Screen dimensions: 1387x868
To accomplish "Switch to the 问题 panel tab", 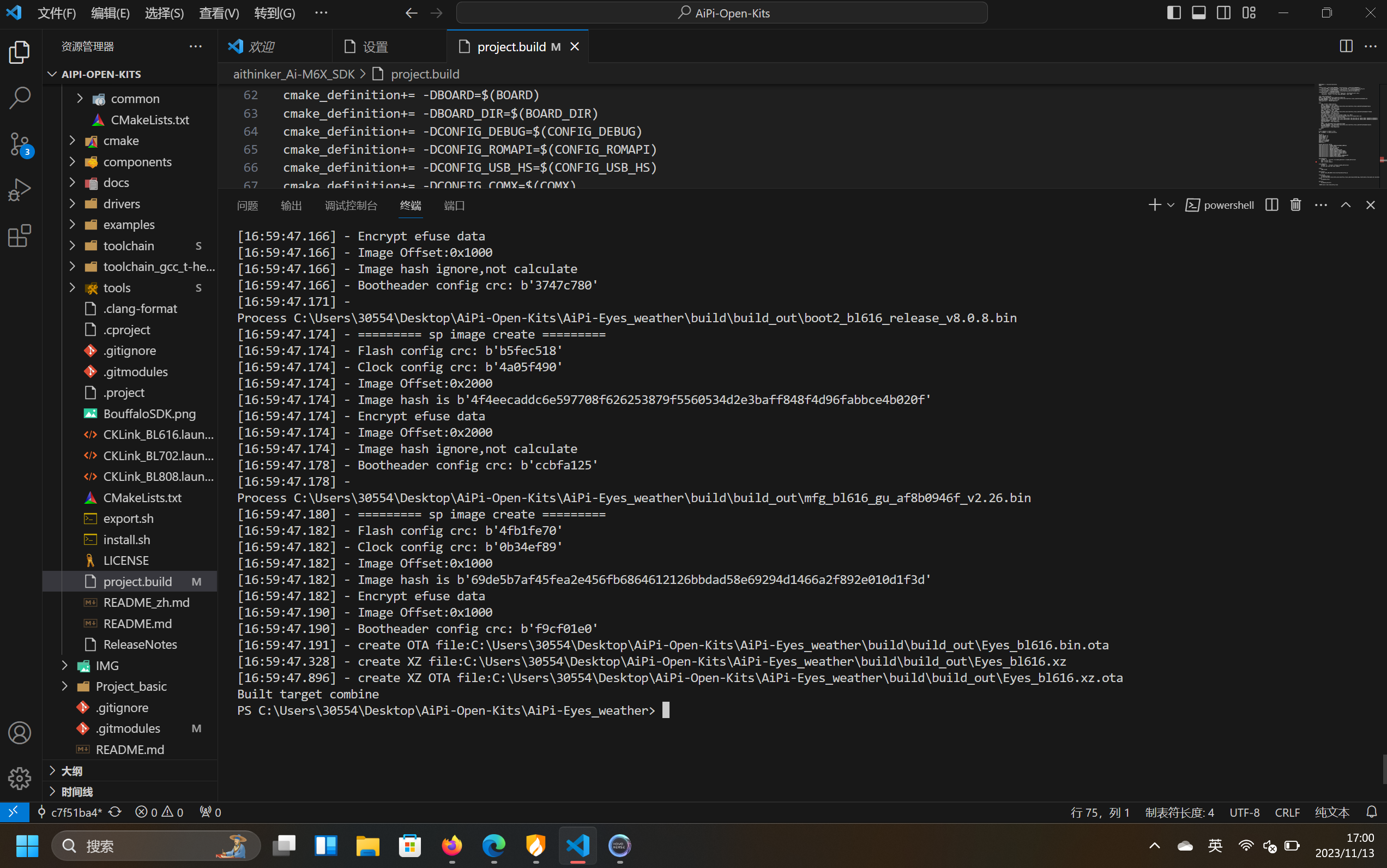I will click(248, 205).
